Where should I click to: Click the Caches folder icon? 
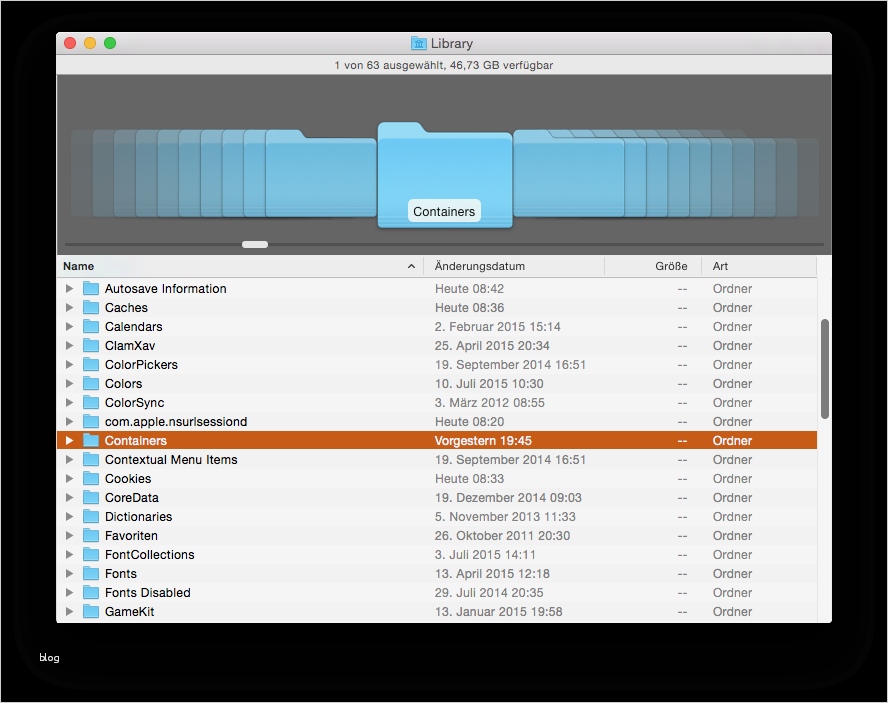pos(91,308)
